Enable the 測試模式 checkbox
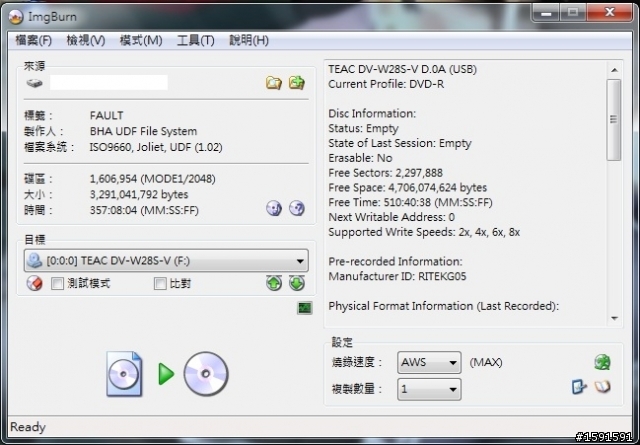Viewport: 640px width, 445px height. pos(57,283)
